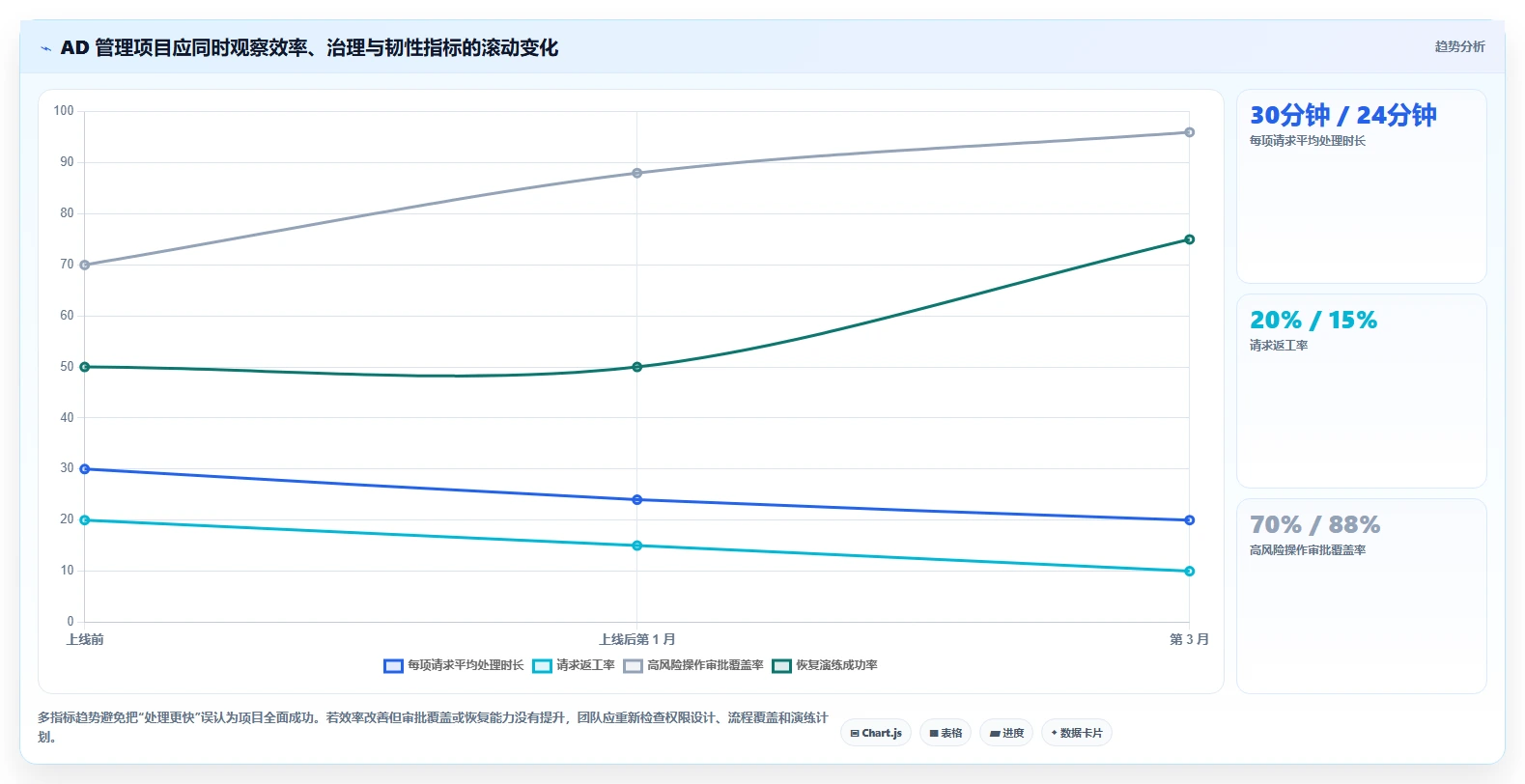Click the blue legend color box
The image size is (1525, 784).
point(393,666)
